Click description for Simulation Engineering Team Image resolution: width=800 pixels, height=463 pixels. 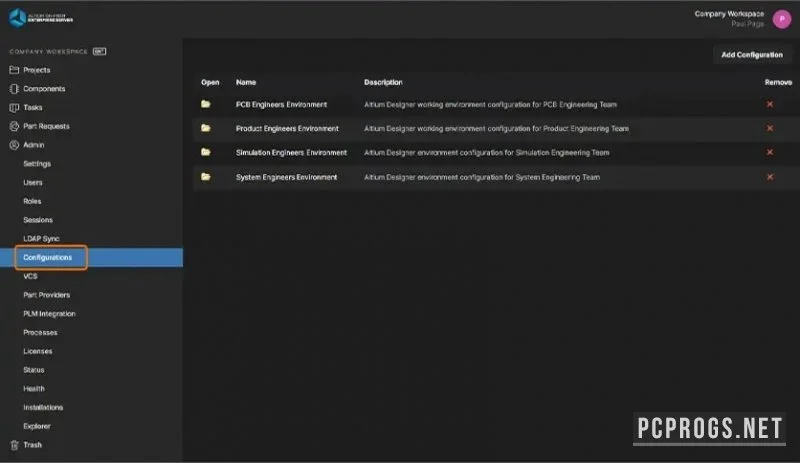(487, 153)
